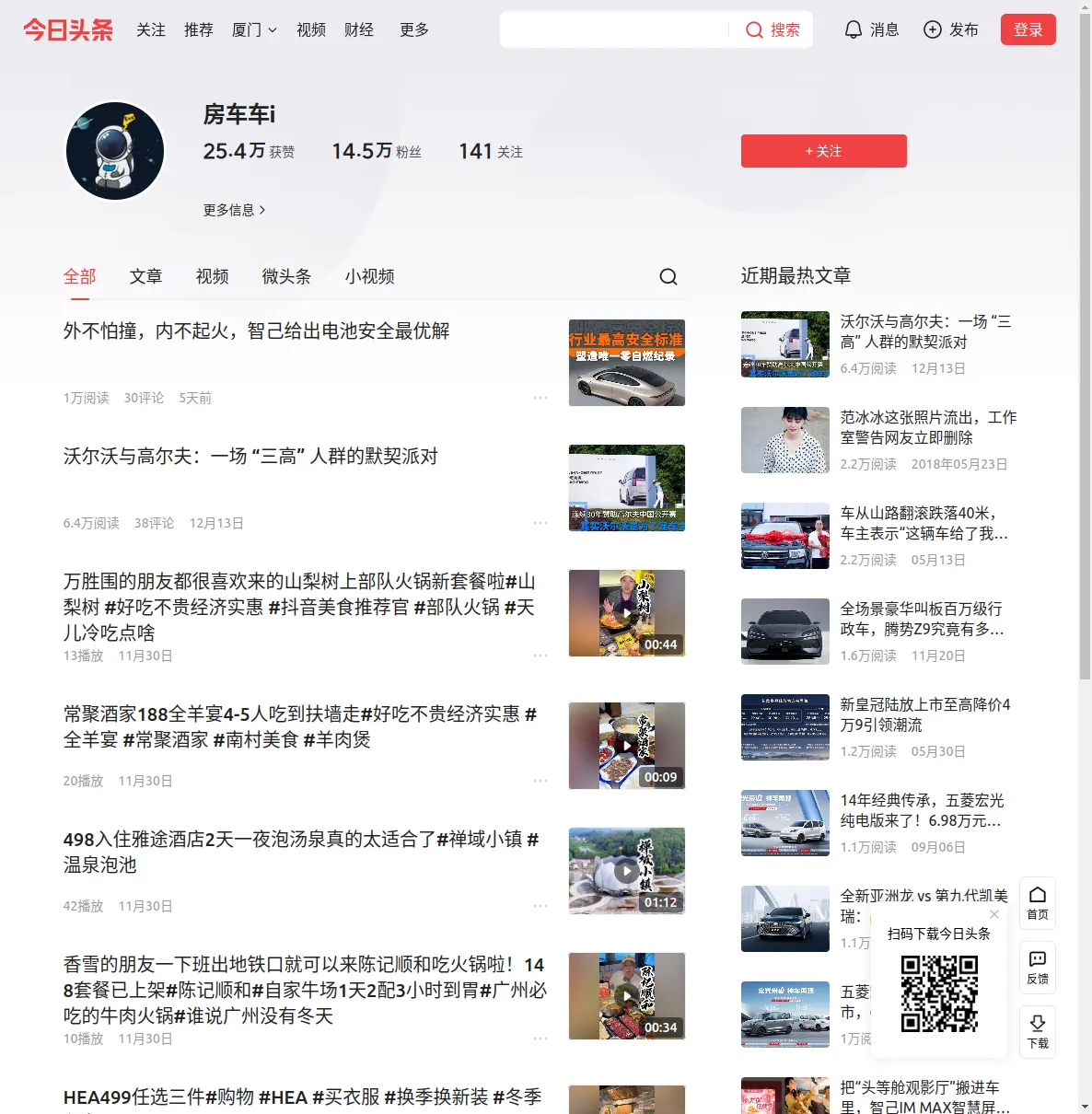Switch to the 文章 tab

[x=146, y=276]
